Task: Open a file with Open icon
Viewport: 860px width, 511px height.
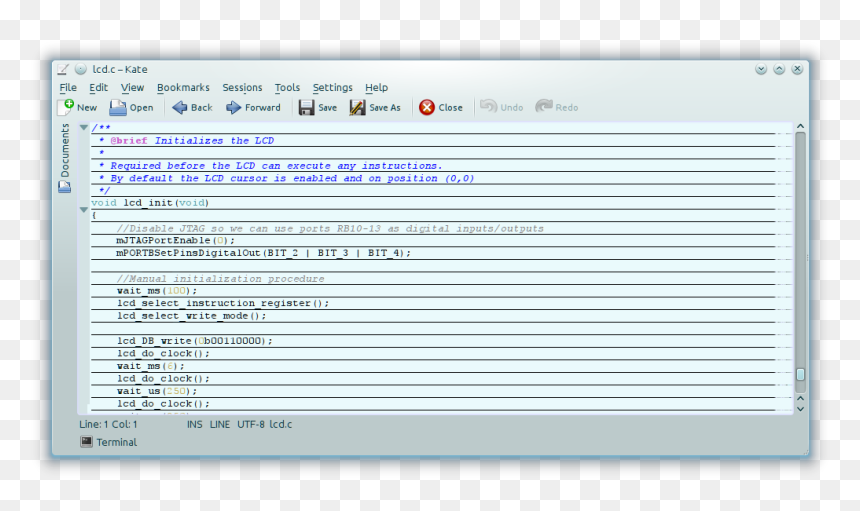Action: (x=117, y=107)
